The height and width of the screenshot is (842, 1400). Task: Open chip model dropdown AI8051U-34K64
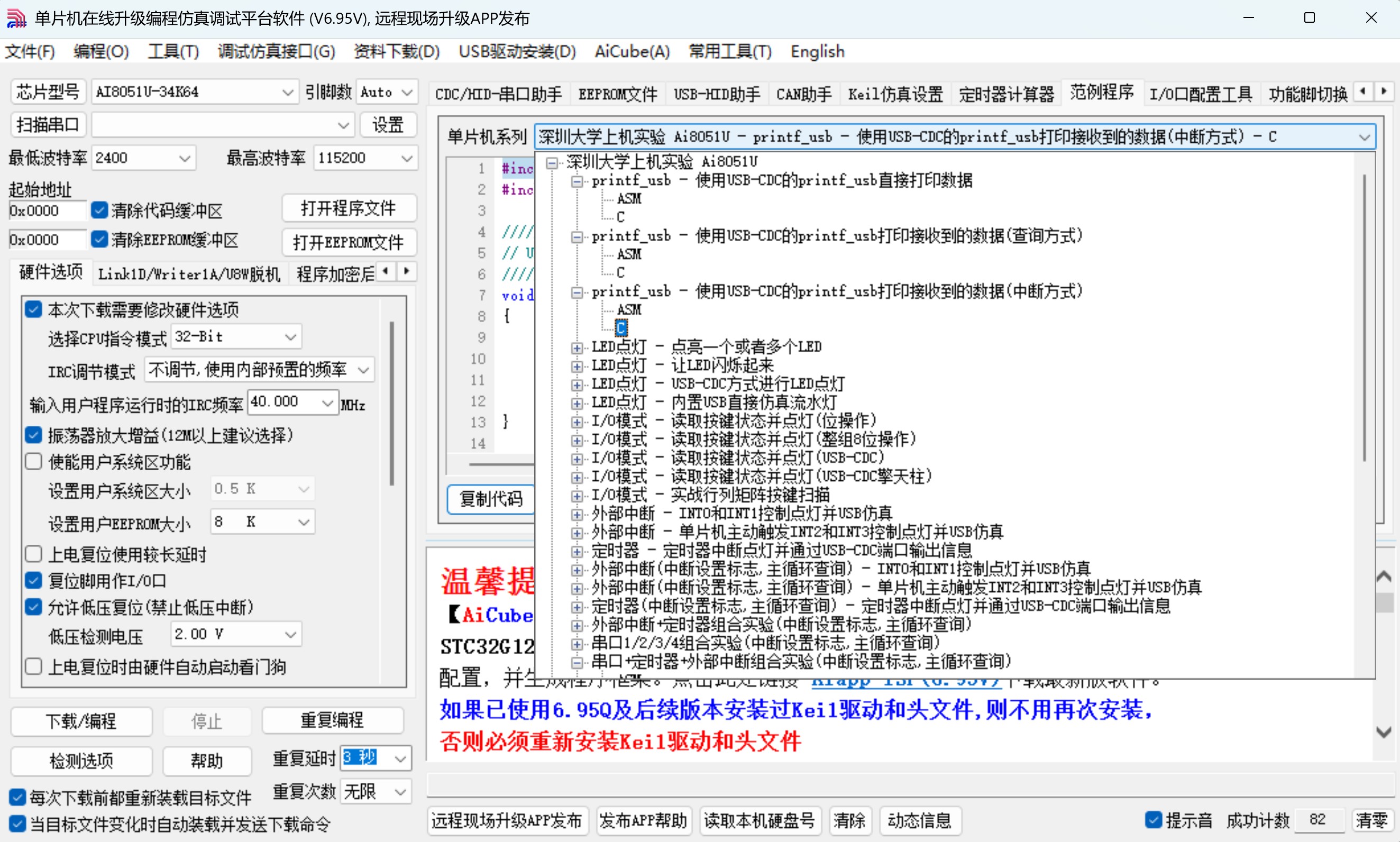tap(194, 92)
